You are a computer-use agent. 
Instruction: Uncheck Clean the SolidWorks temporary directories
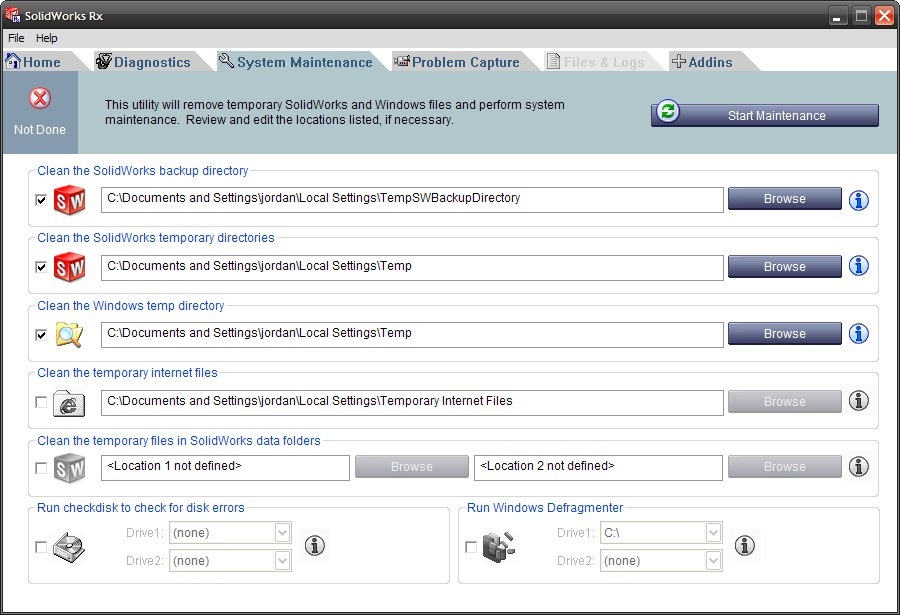[41, 267]
